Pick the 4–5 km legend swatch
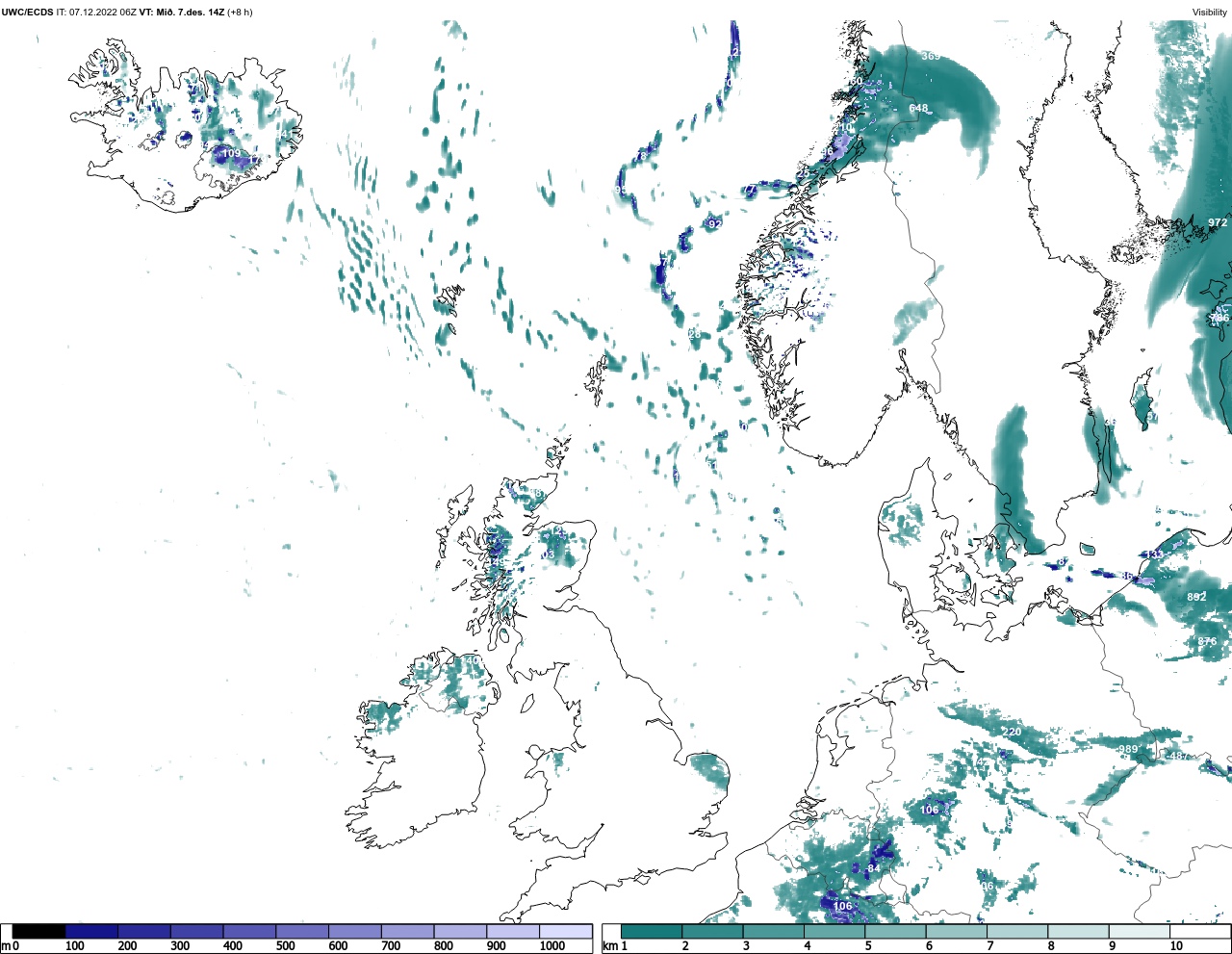This screenshot has width=1232, height=954. [x=834, y=931]
